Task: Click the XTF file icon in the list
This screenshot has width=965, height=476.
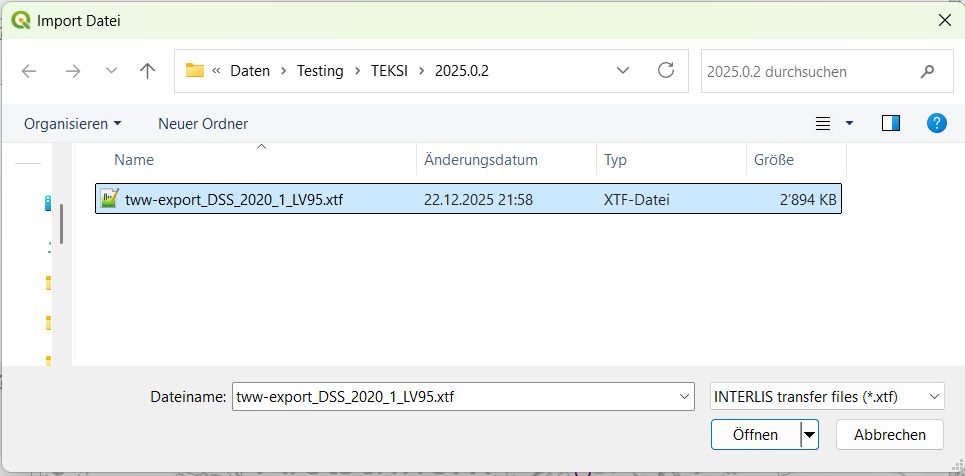Action: pyautogui.click(x=110, y=199)
